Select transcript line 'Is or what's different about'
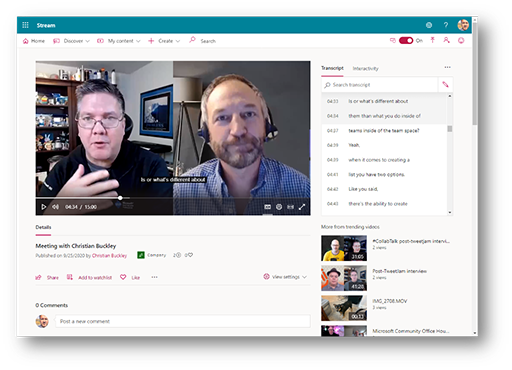The height and width of the screenshot is (370, 512). (384, 101)
